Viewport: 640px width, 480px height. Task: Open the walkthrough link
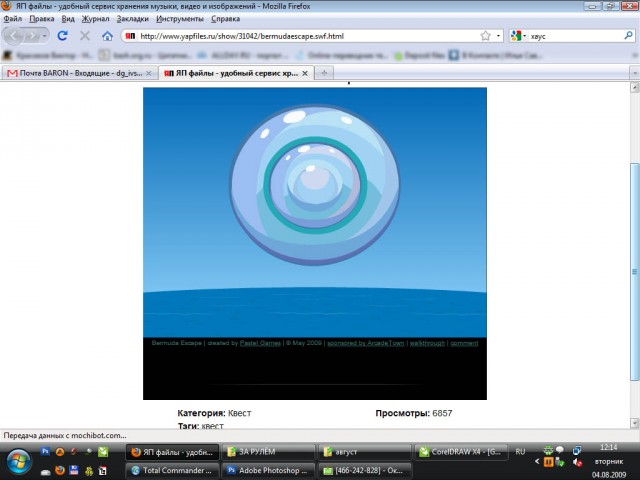(x=427, y=343)
